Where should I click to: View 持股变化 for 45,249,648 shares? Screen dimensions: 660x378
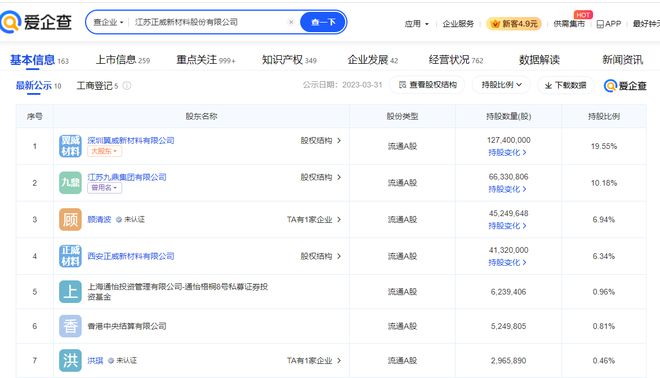point(507,226)
